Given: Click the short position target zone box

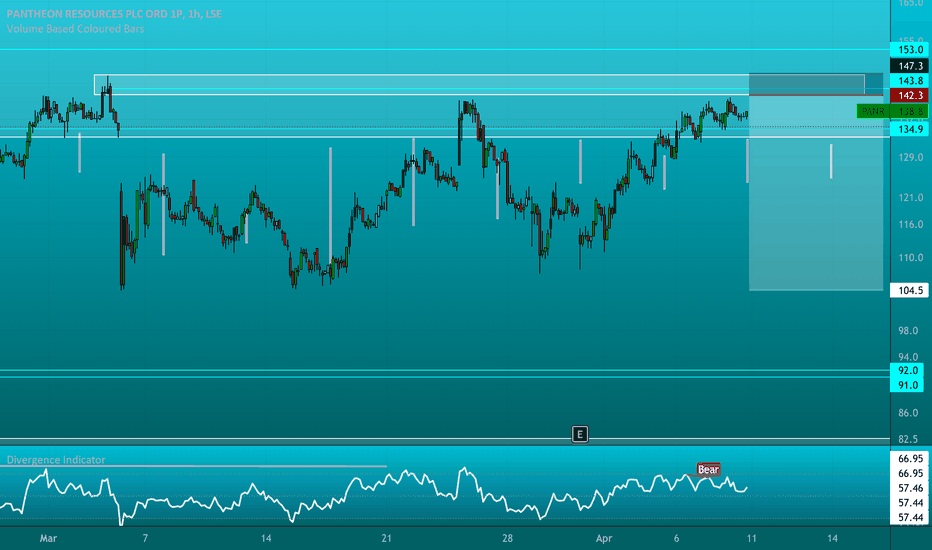Looking at the screenshot, I should coord(816,193).
